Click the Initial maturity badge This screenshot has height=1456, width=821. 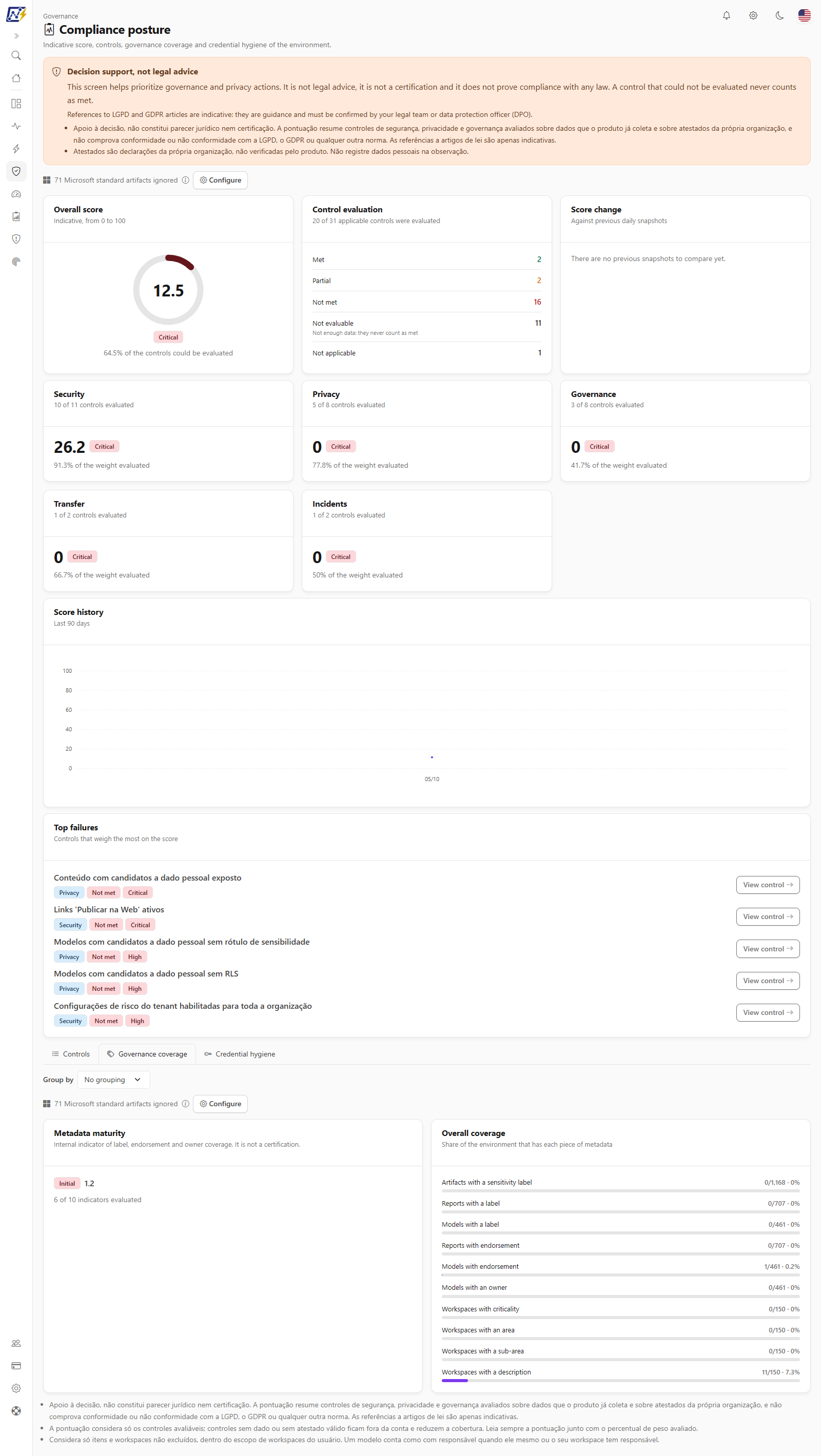click(x=67, y=1184)
